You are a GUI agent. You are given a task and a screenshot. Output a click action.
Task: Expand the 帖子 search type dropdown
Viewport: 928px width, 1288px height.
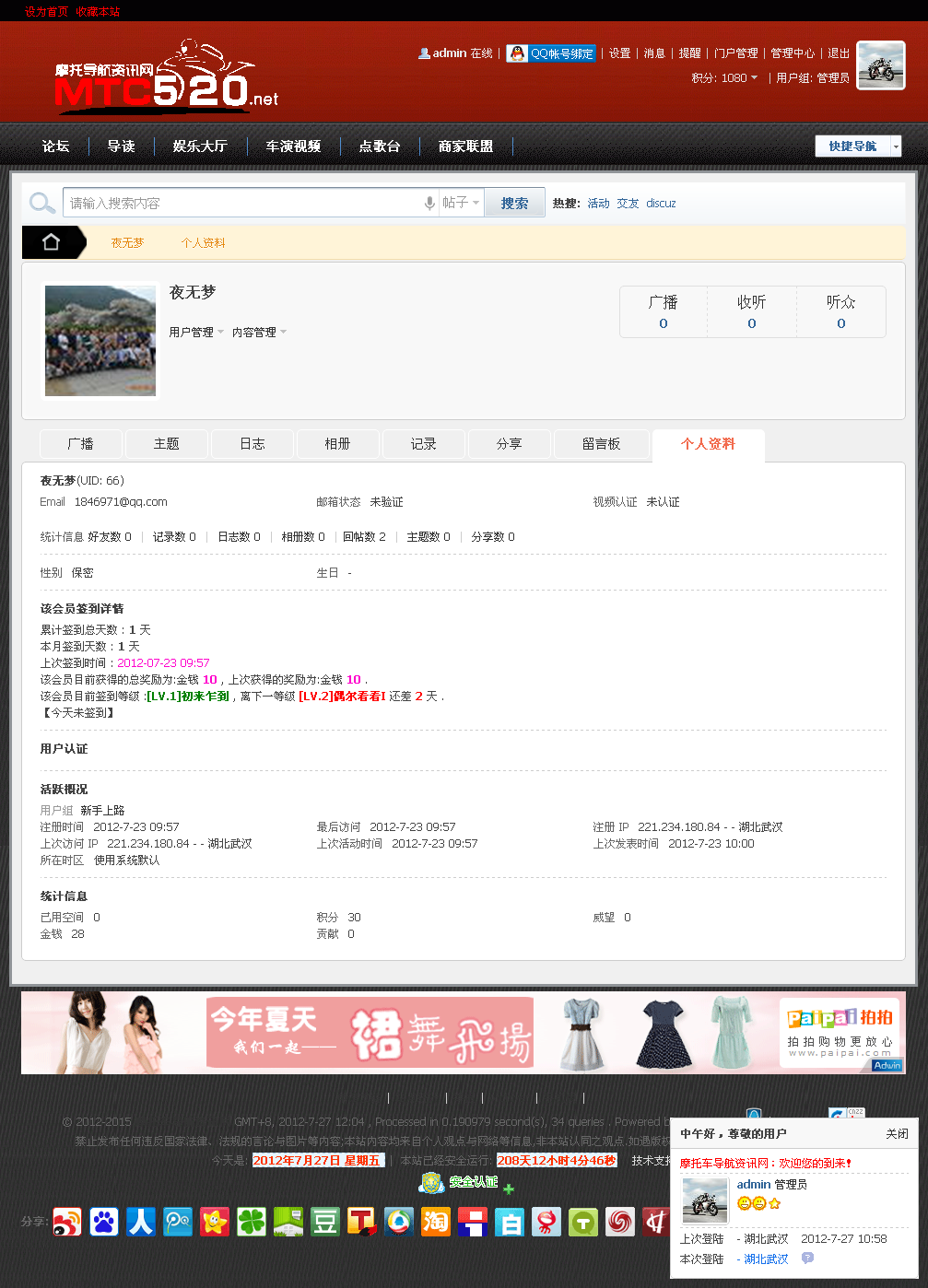click(461, 203)
